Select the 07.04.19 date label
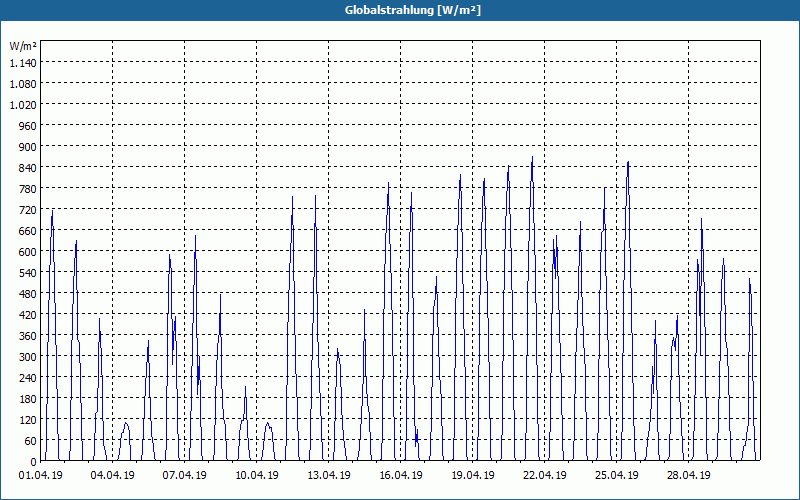This screenshot has height=500, width=800. click(185, 476)
